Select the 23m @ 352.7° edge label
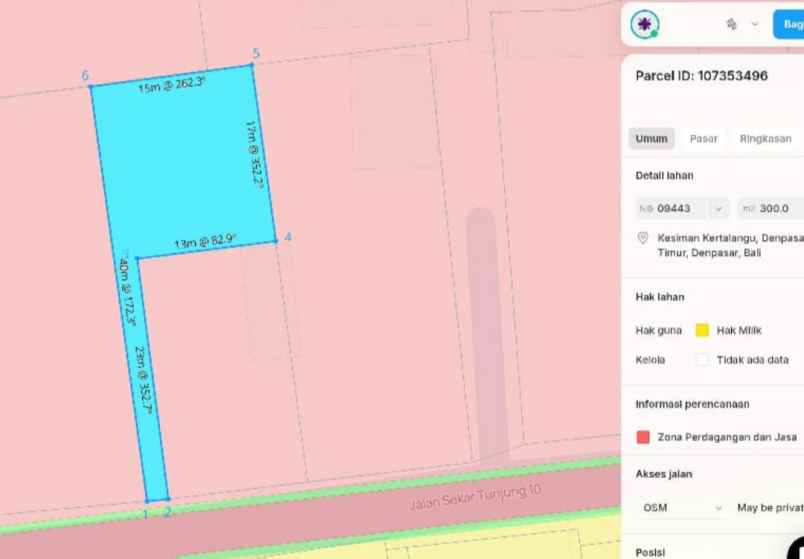The width and height of the screenshot is (804, 559). coord(143,380)
